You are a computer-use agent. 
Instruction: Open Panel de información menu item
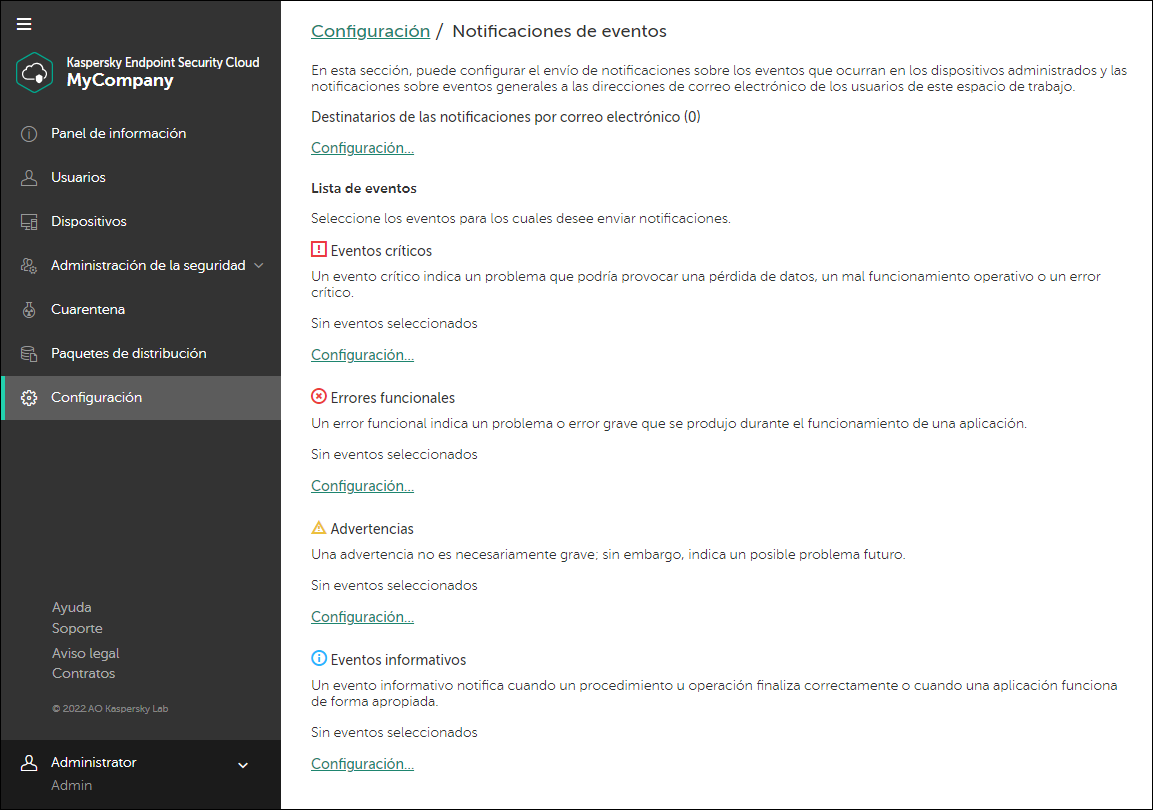tap(141, 134)
